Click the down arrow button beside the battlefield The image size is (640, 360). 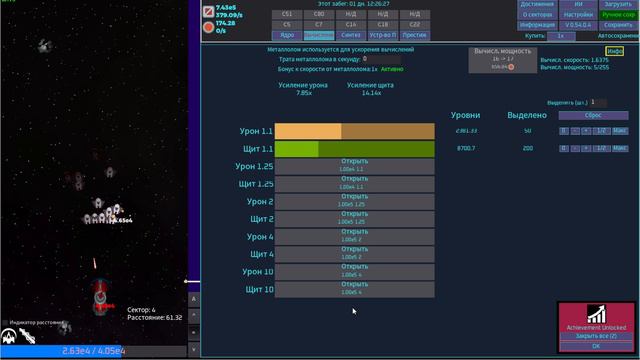(194, 349)
